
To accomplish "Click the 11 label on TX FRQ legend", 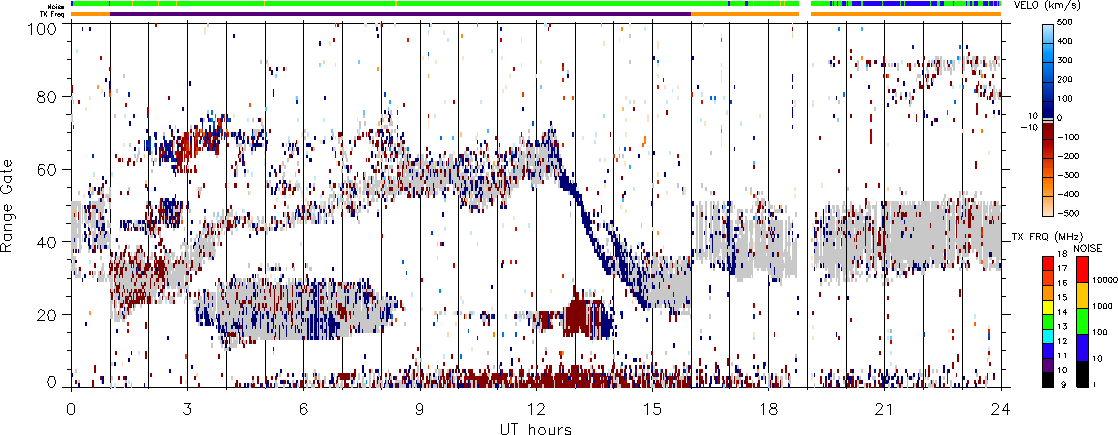I will (x=1062, y=354).
